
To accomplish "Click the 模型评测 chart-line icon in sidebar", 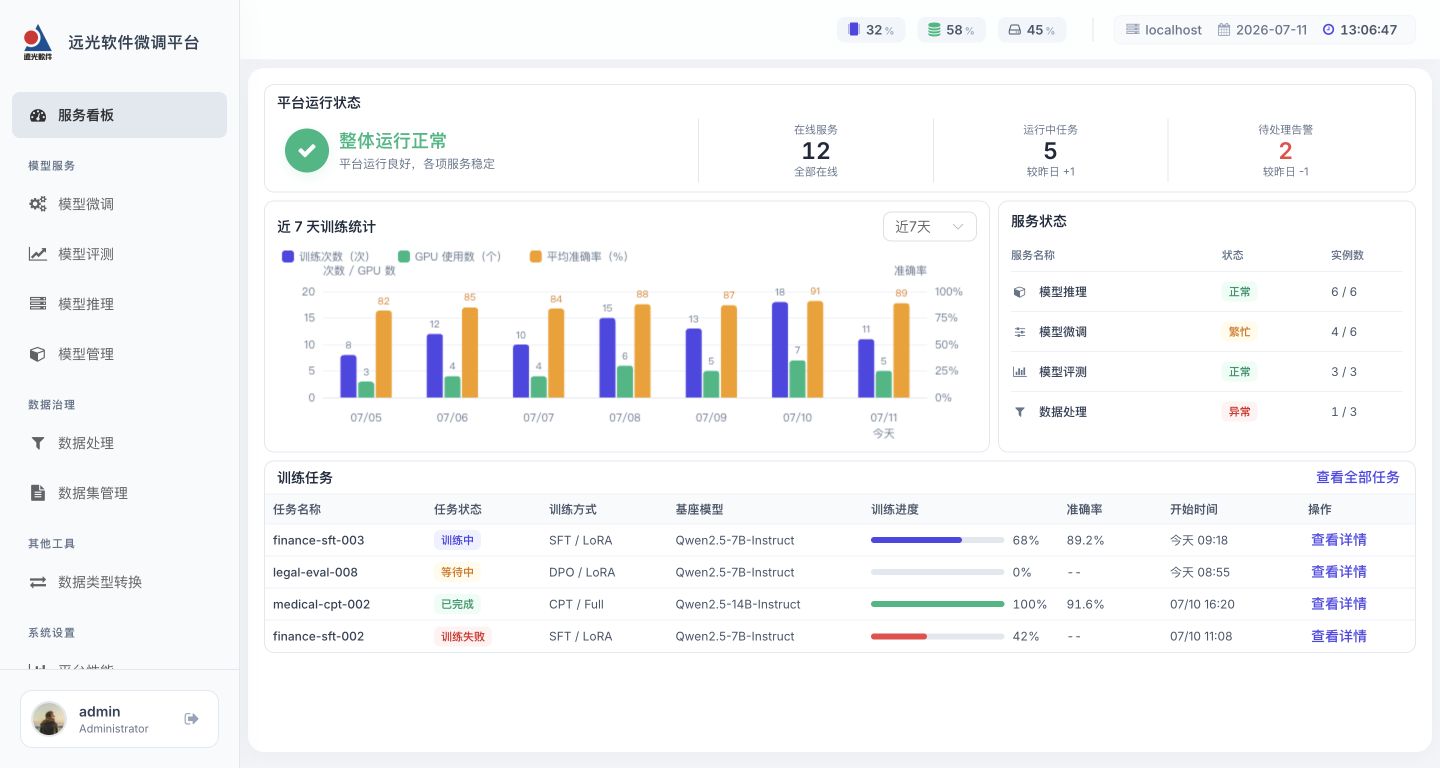I will [x=38, y=254].
